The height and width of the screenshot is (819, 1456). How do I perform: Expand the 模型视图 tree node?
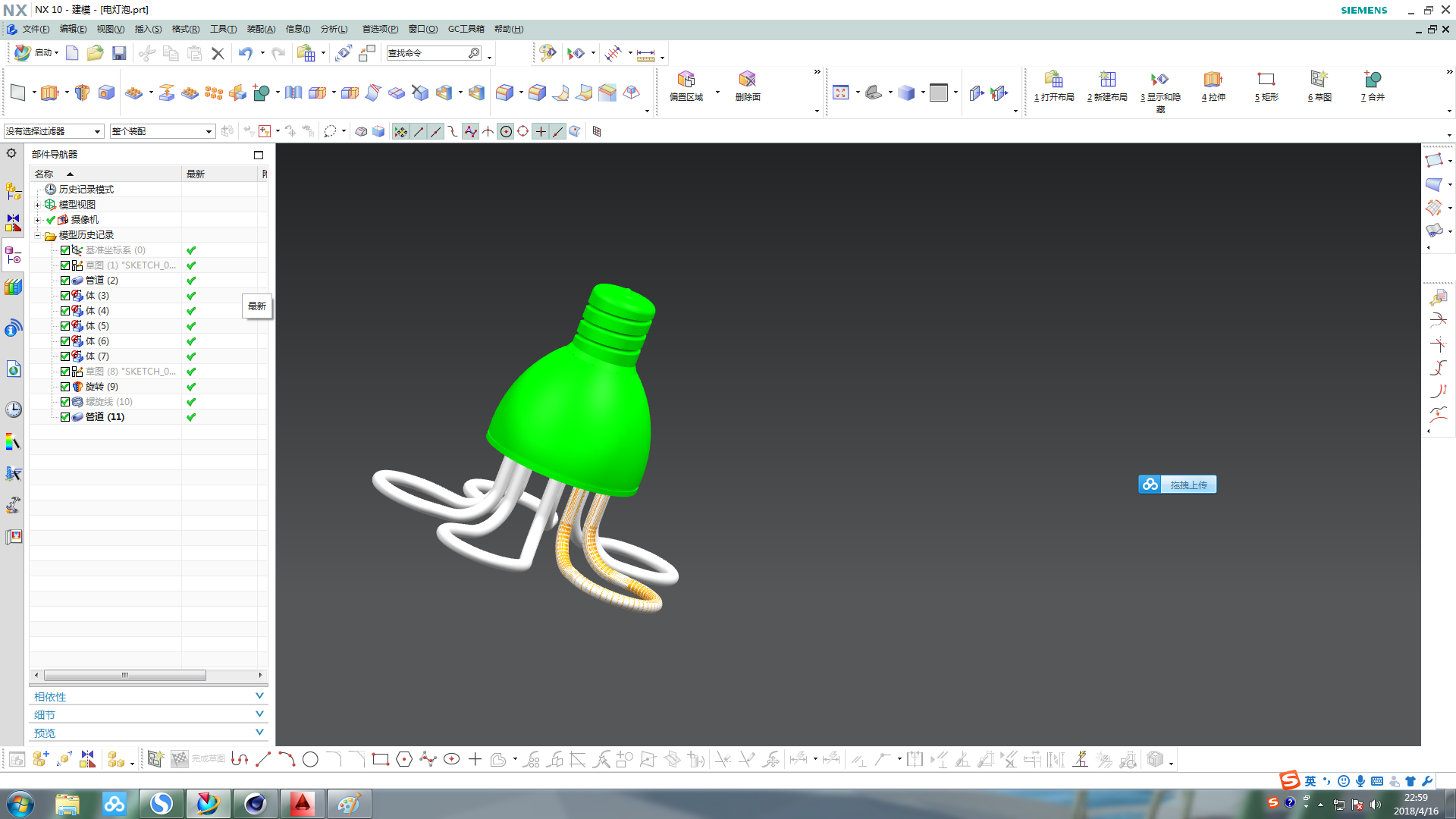[37, 205]
